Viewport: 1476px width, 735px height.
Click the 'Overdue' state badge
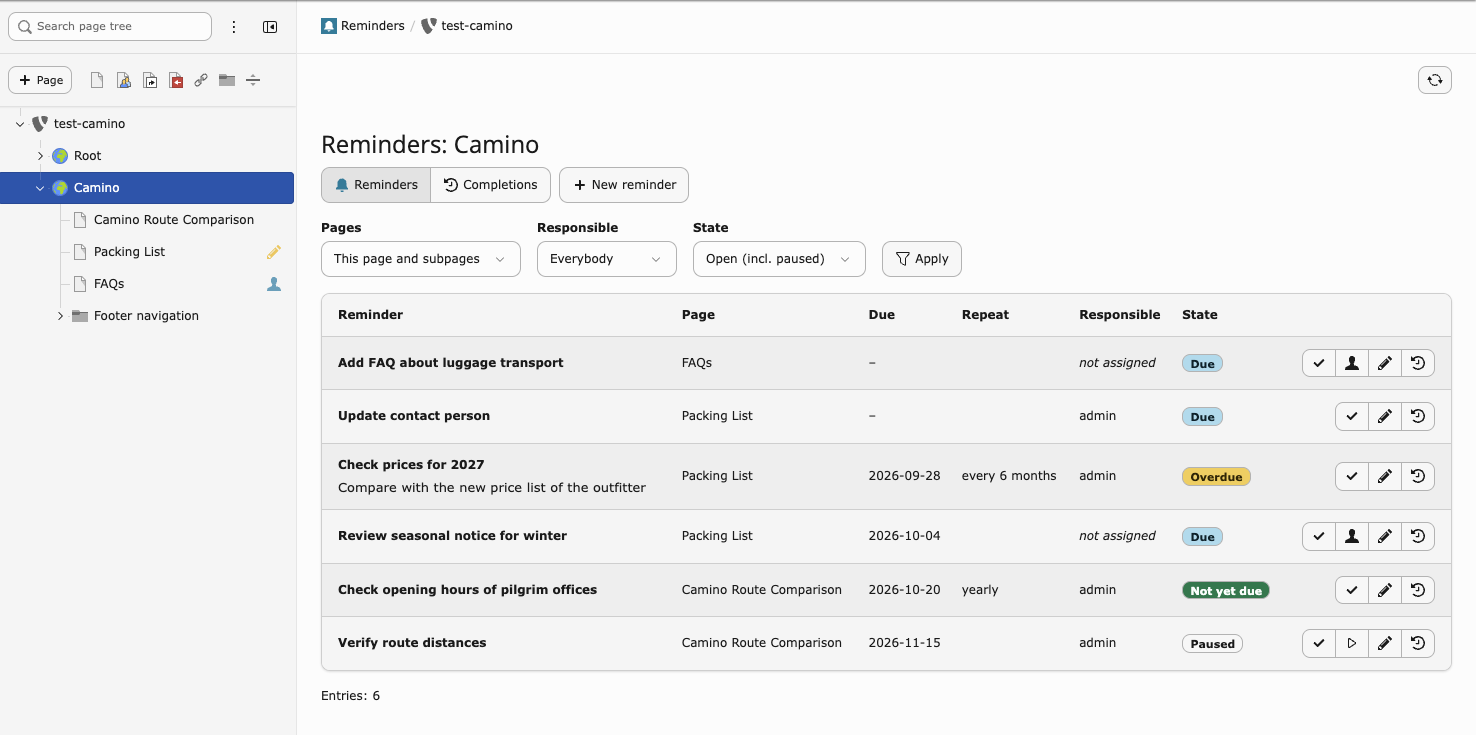(1216, 477)
